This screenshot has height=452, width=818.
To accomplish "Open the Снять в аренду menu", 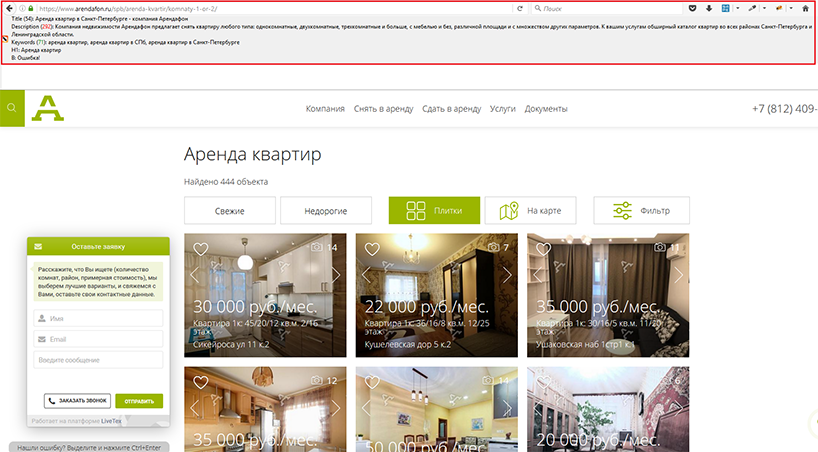I will click(x=383, y=109).
